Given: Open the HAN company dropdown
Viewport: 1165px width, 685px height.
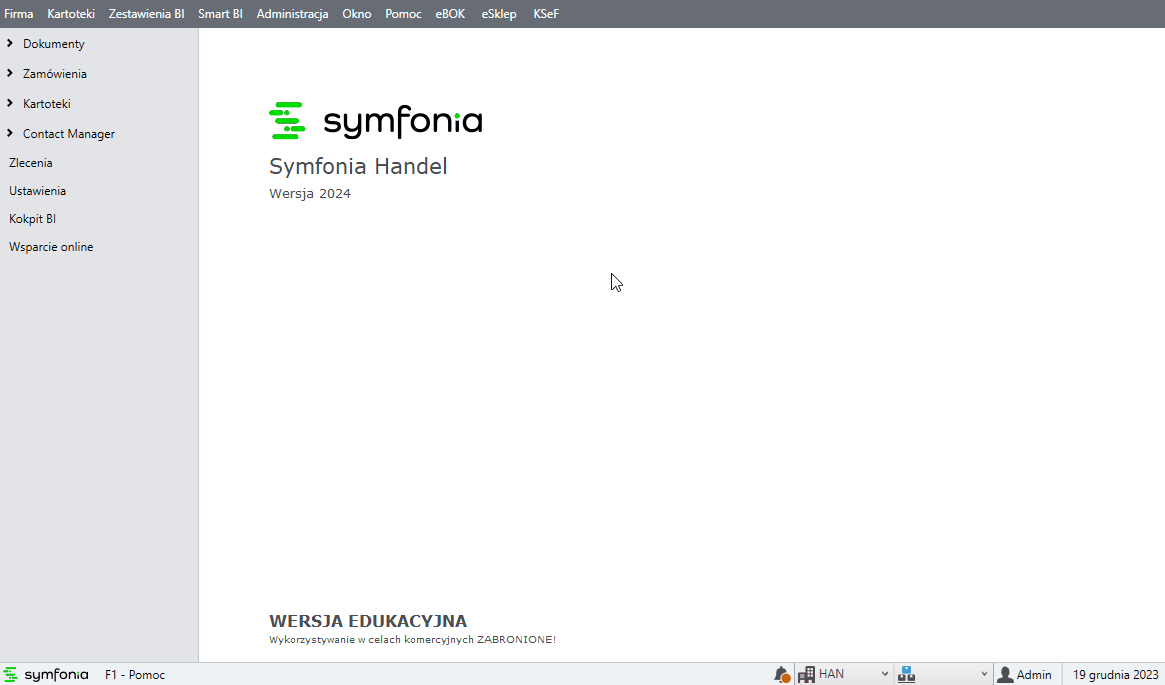Looking at the screenshot, I should point(884,675).
